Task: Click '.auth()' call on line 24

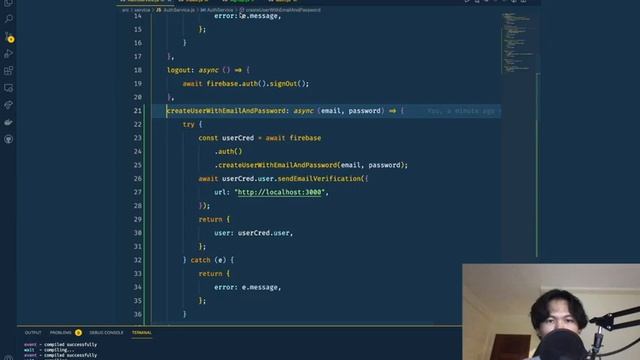Action: [229, 151]
